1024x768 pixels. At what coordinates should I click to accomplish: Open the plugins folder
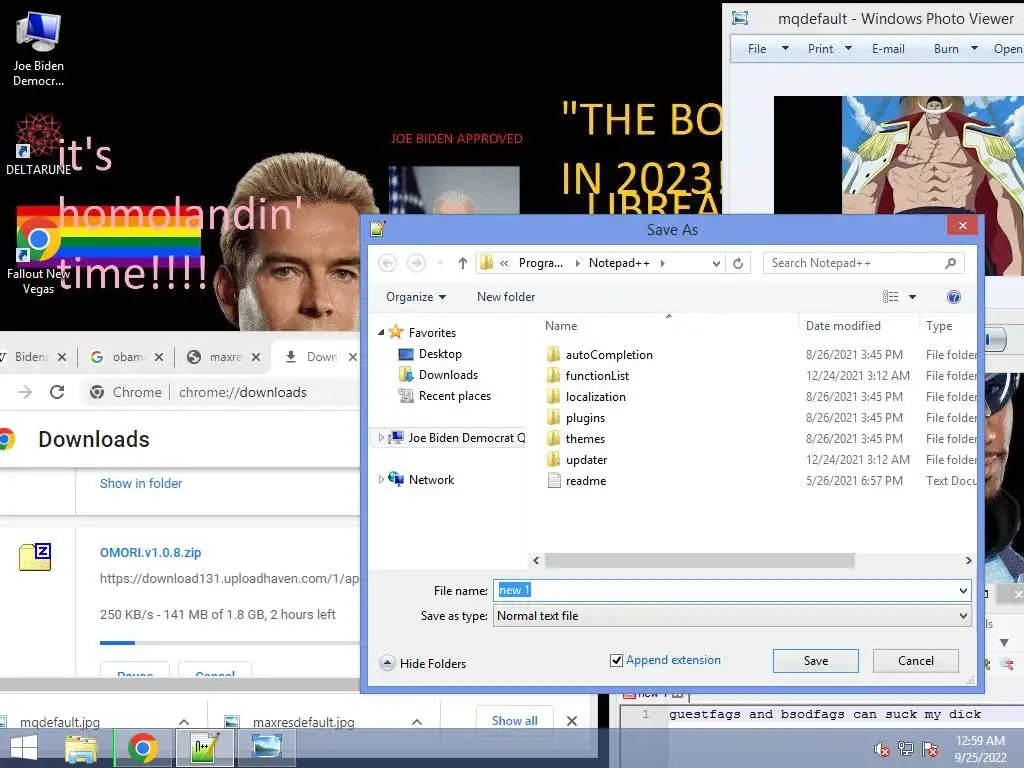pyautogui.click(x=575, y=417)
